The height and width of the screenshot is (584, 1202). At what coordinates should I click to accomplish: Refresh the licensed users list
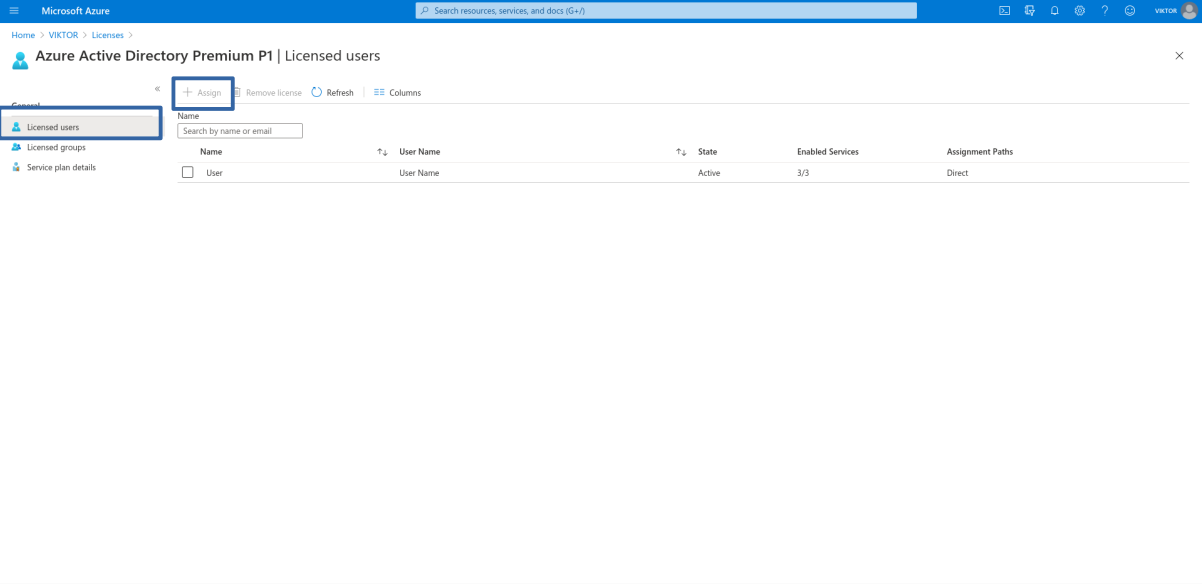click(x=333, y=93)
